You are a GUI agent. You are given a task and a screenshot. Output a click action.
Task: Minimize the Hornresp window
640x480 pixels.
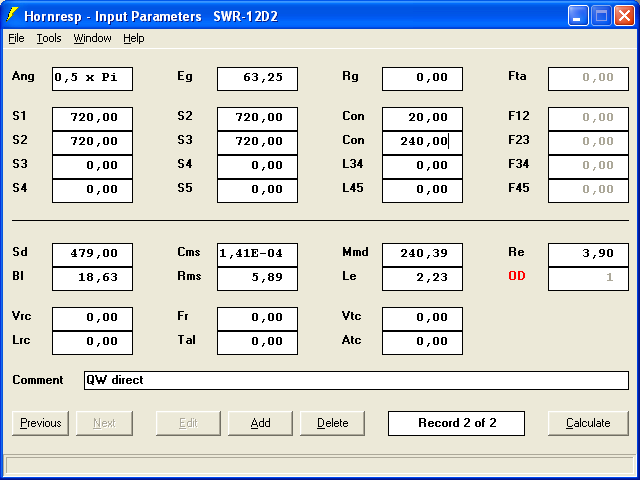577,16
